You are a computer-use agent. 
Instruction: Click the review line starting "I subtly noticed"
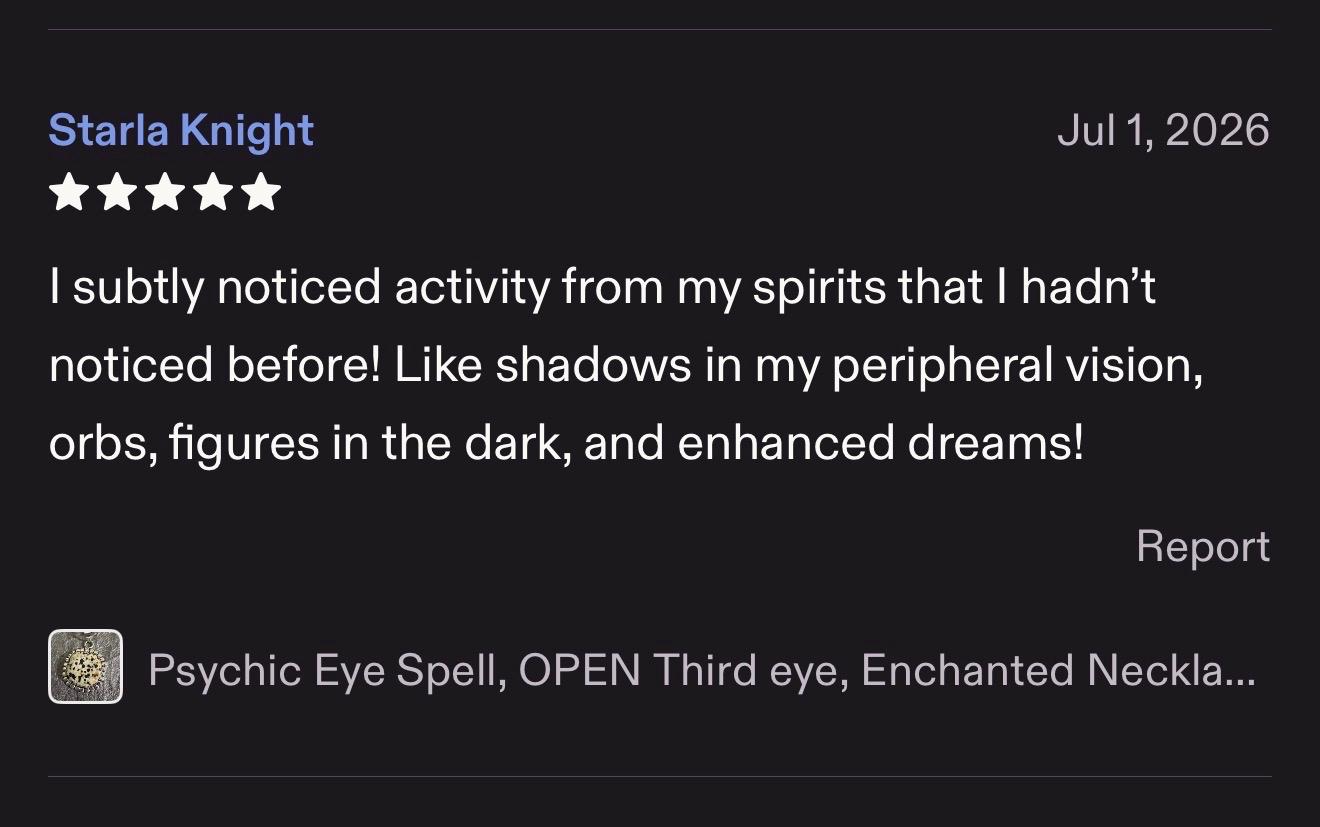pyautogui.click(x=602, y=288)
